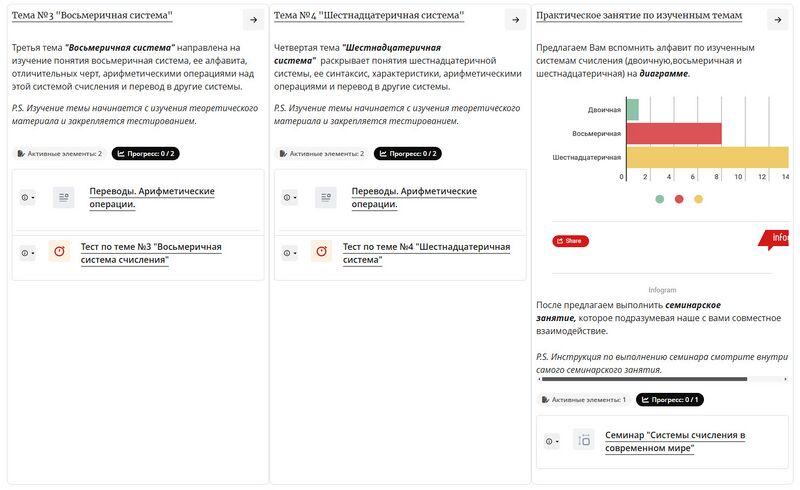Click arrow icon next to Тема №4 heading

click(x=516, y=20)
